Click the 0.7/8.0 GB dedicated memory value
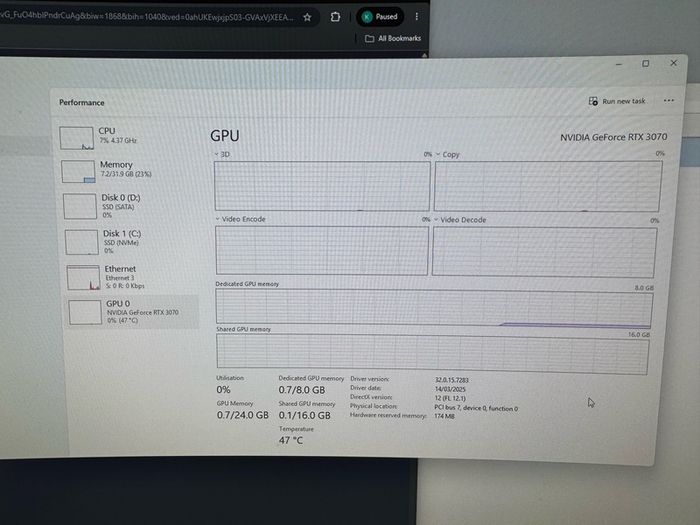This screenshot has height=525, width=700. (x=302, y=390)
